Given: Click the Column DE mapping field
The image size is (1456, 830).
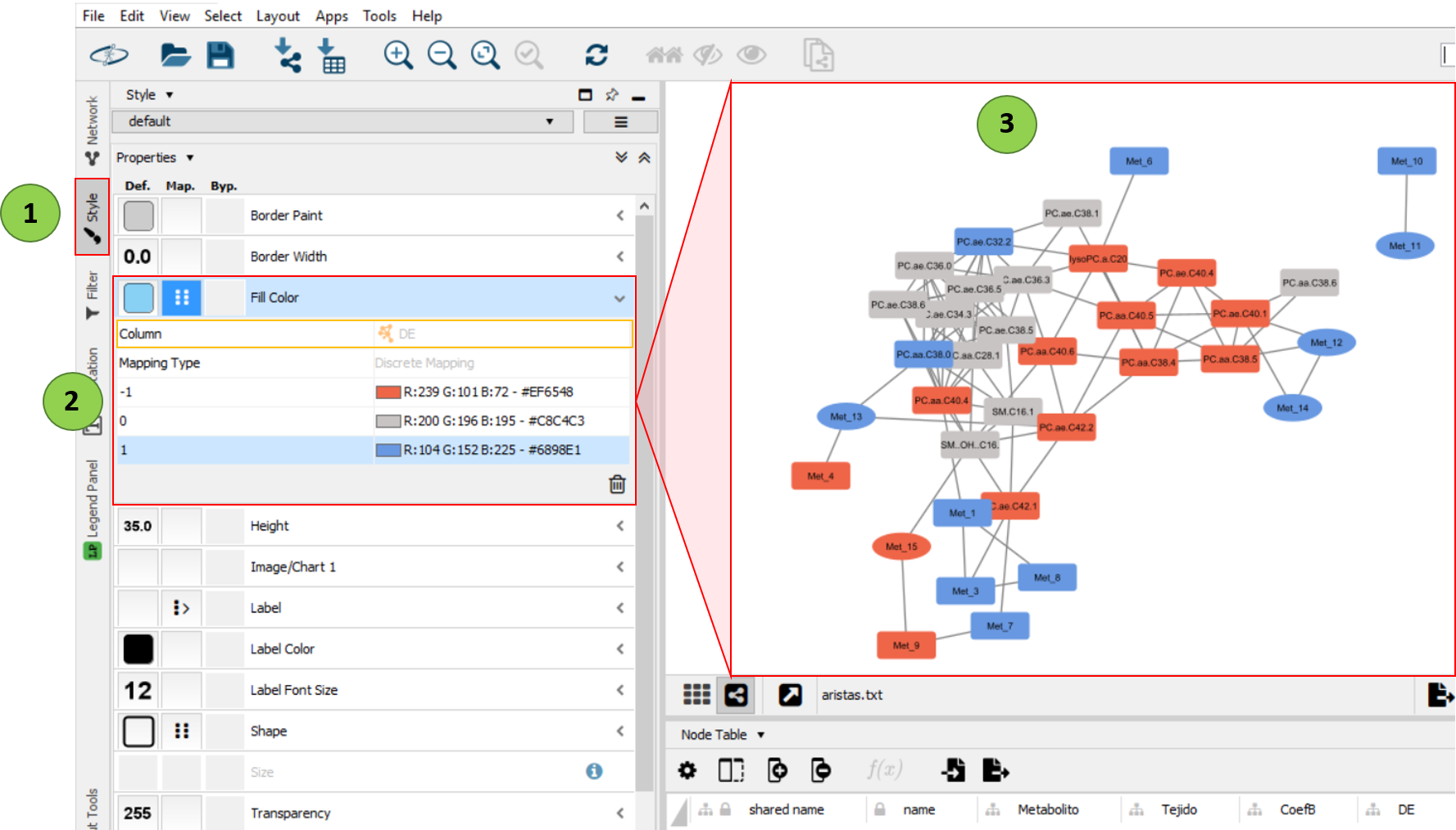Looking at the screenshot, I should (501, 333).
